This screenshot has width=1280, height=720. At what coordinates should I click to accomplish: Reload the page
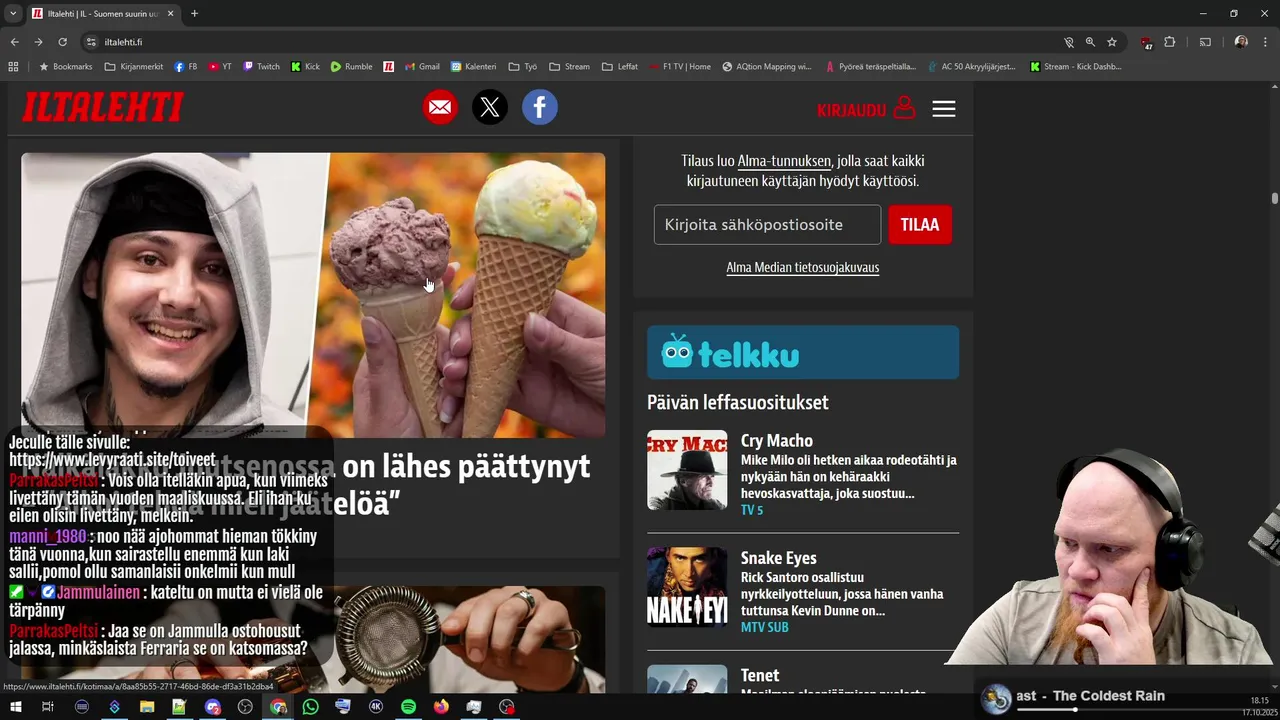point(62,42)
